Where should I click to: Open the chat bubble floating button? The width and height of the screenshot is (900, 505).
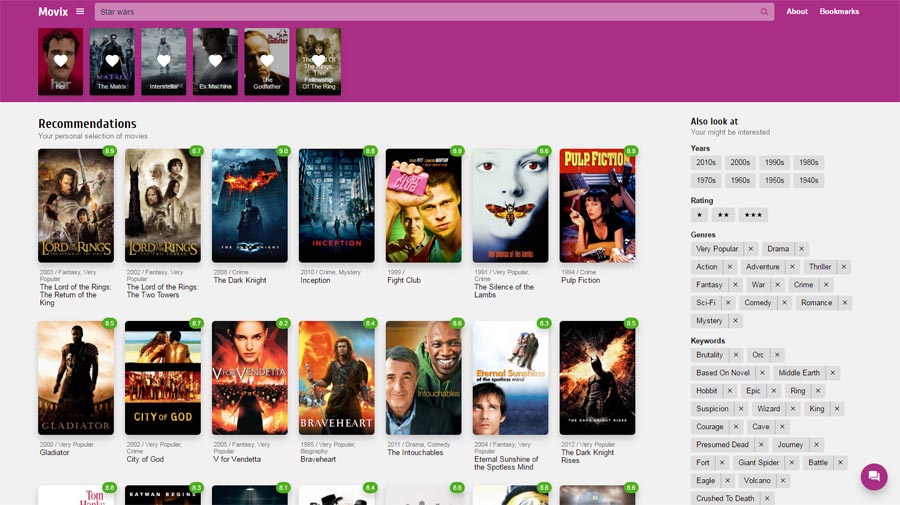click(874, 477)
